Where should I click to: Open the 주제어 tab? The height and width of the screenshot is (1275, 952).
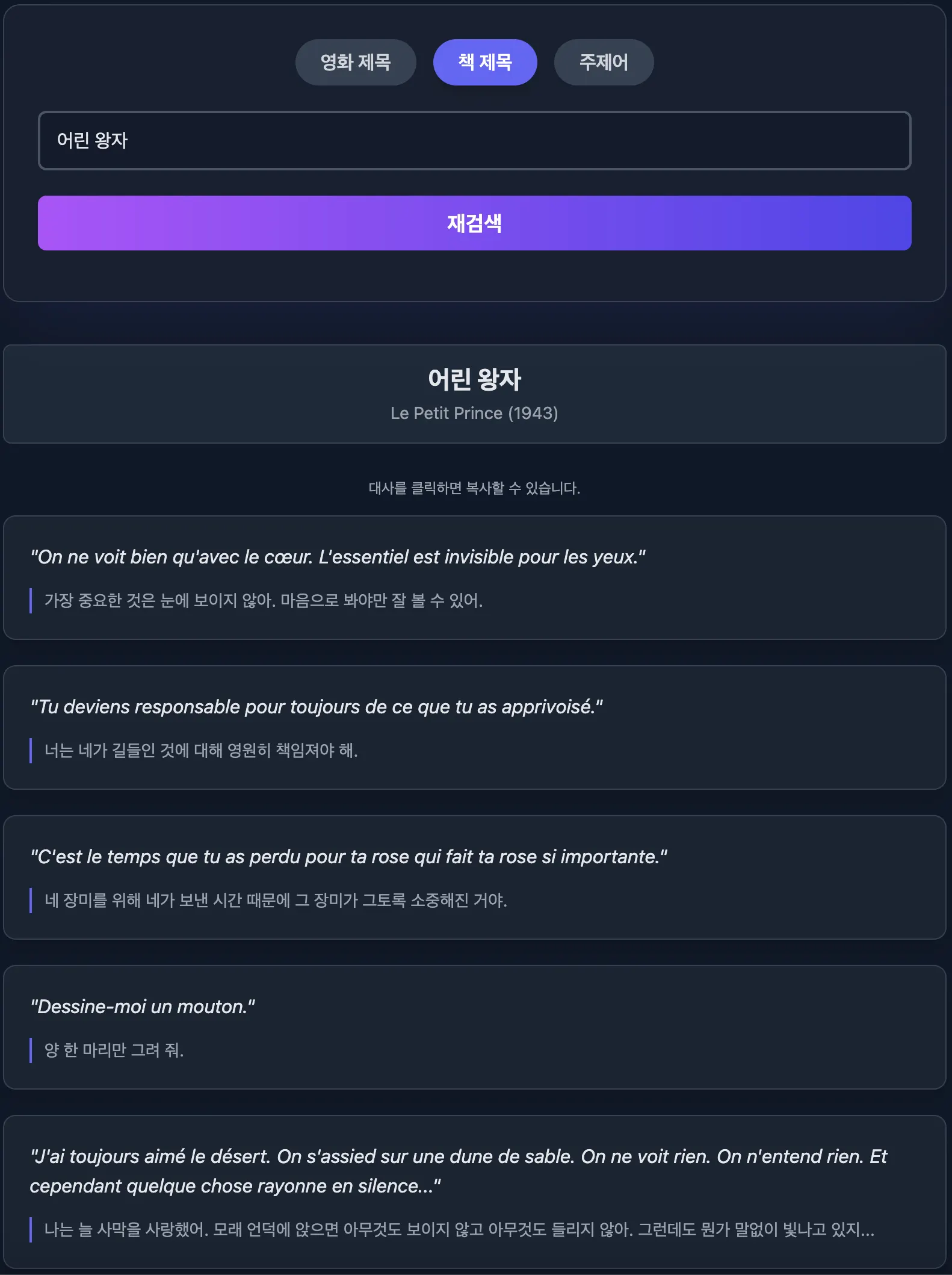click(x=603, y=62)
